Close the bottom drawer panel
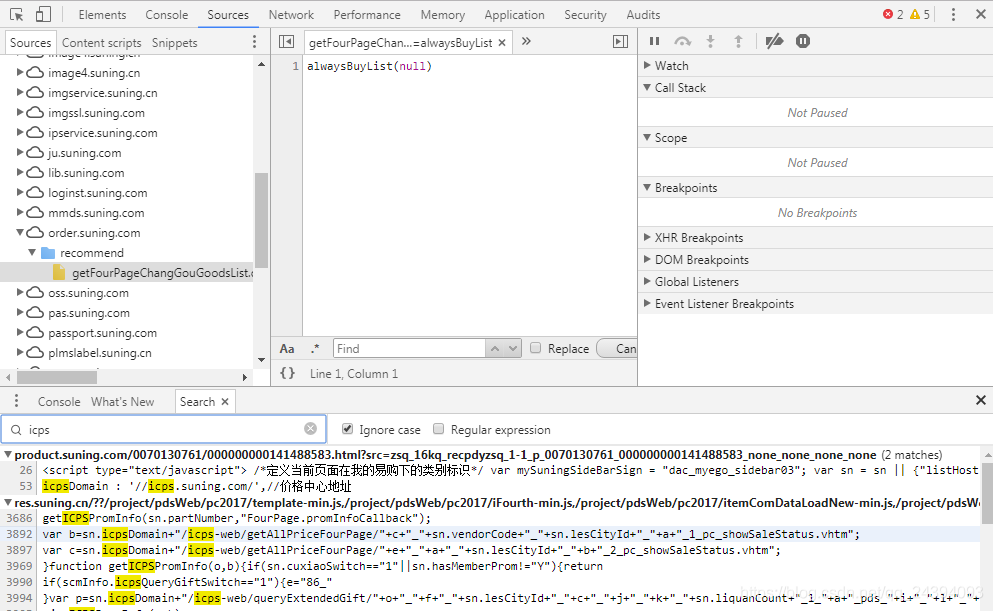 pos(980,400)
